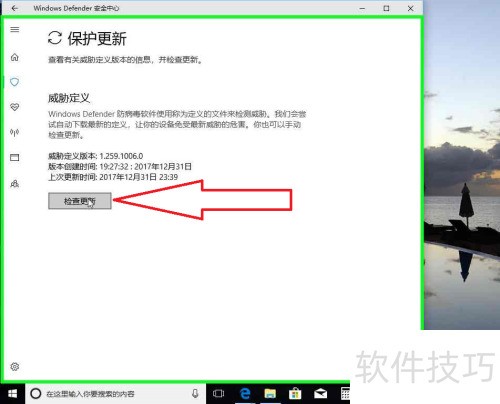Open Task View on taskbar
Screen dimensions: 500x404
(219, 394)
